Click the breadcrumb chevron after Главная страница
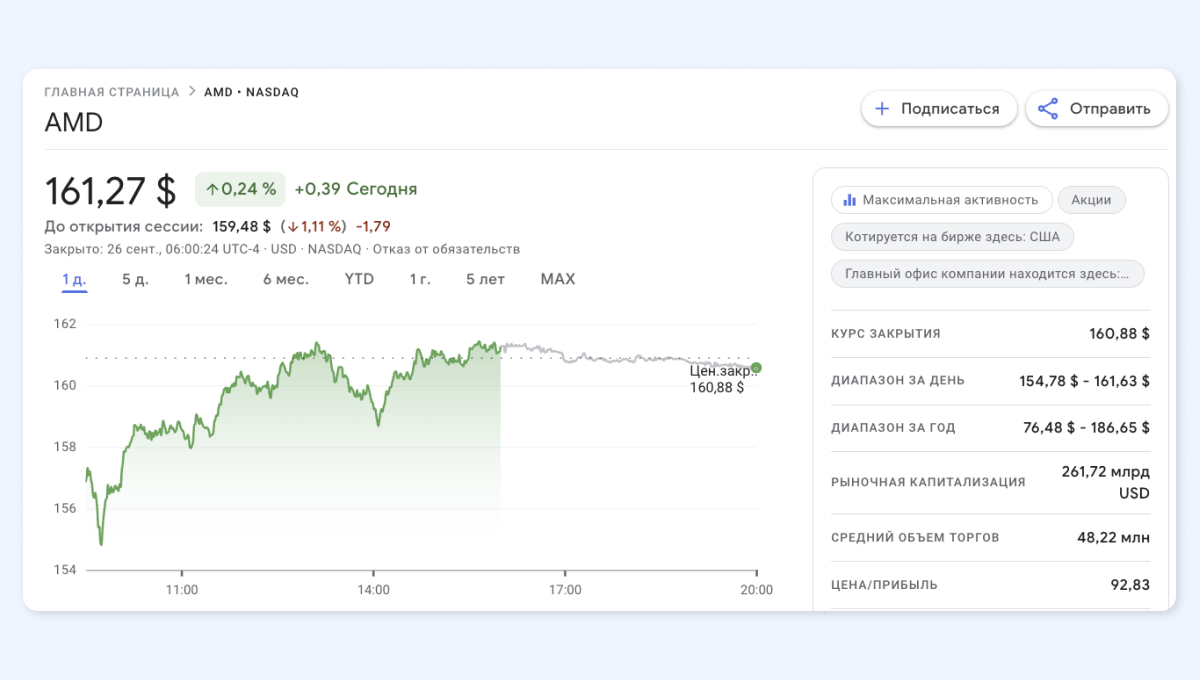Image resolution: width=1200 pixels, height=680 pixels. pos(191,92)
